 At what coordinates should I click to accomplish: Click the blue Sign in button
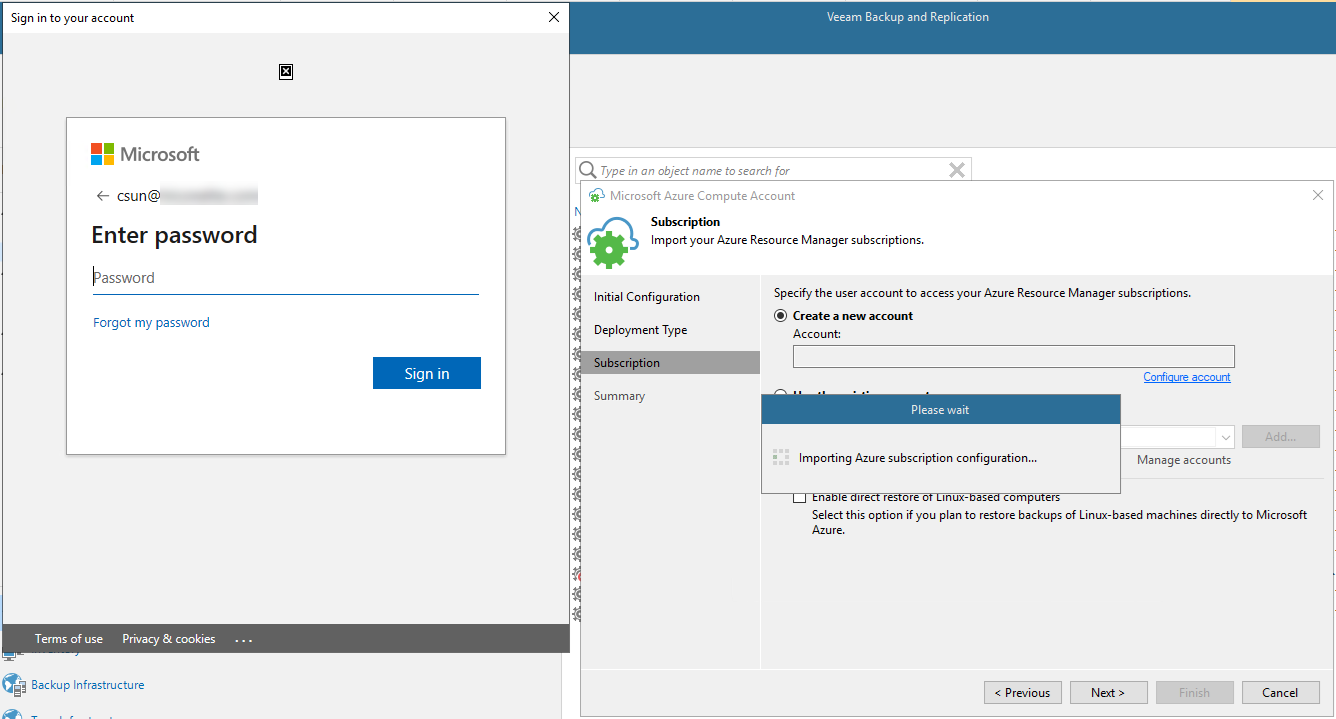(427, 373)
